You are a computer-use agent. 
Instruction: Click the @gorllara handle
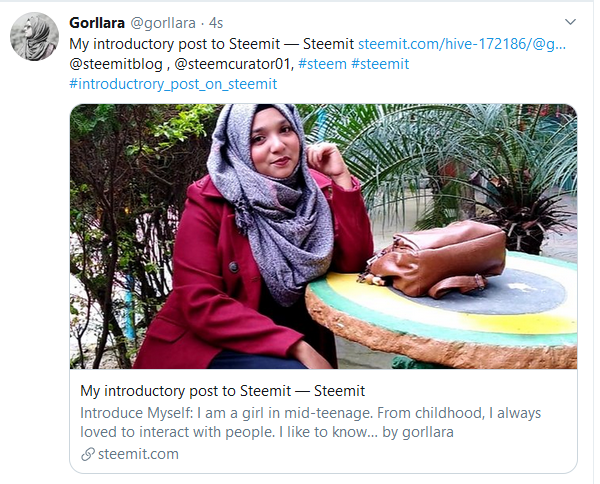(163, 23)
